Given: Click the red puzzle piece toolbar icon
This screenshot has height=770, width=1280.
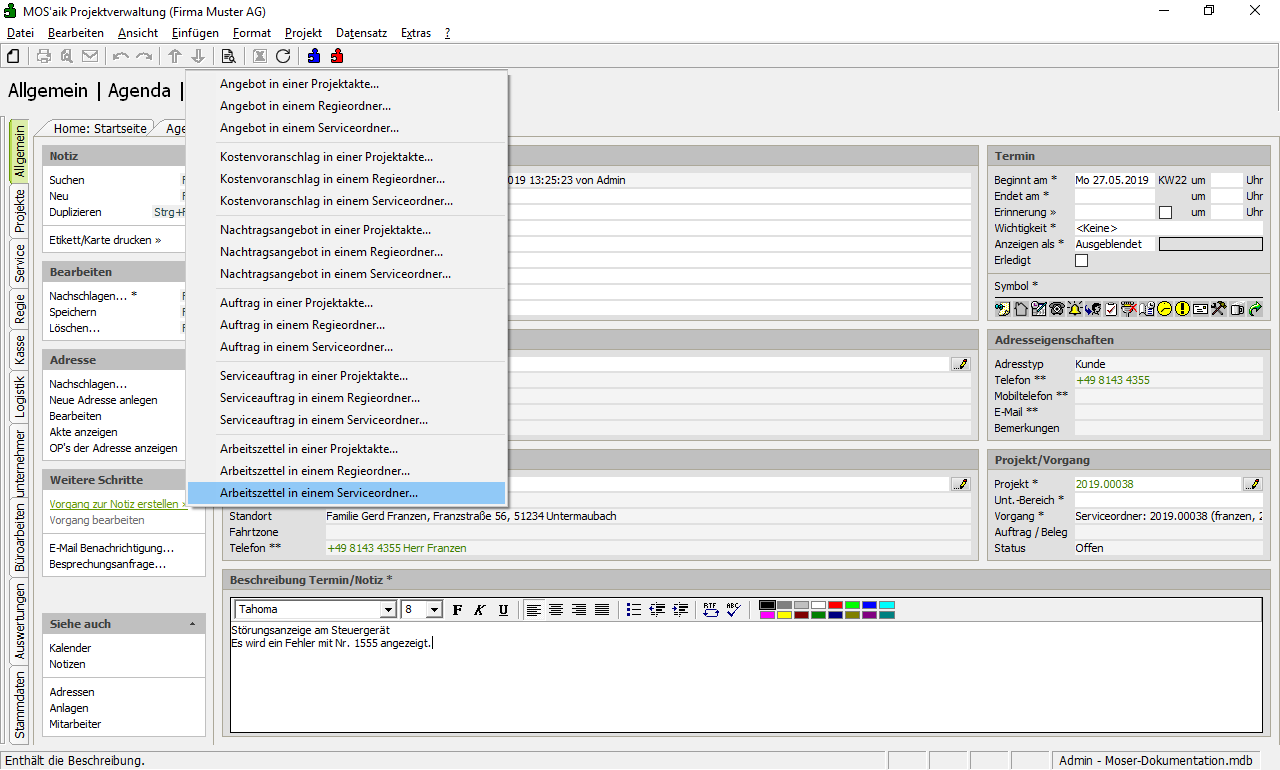Looking at the screenshot, I should (337, 56).
